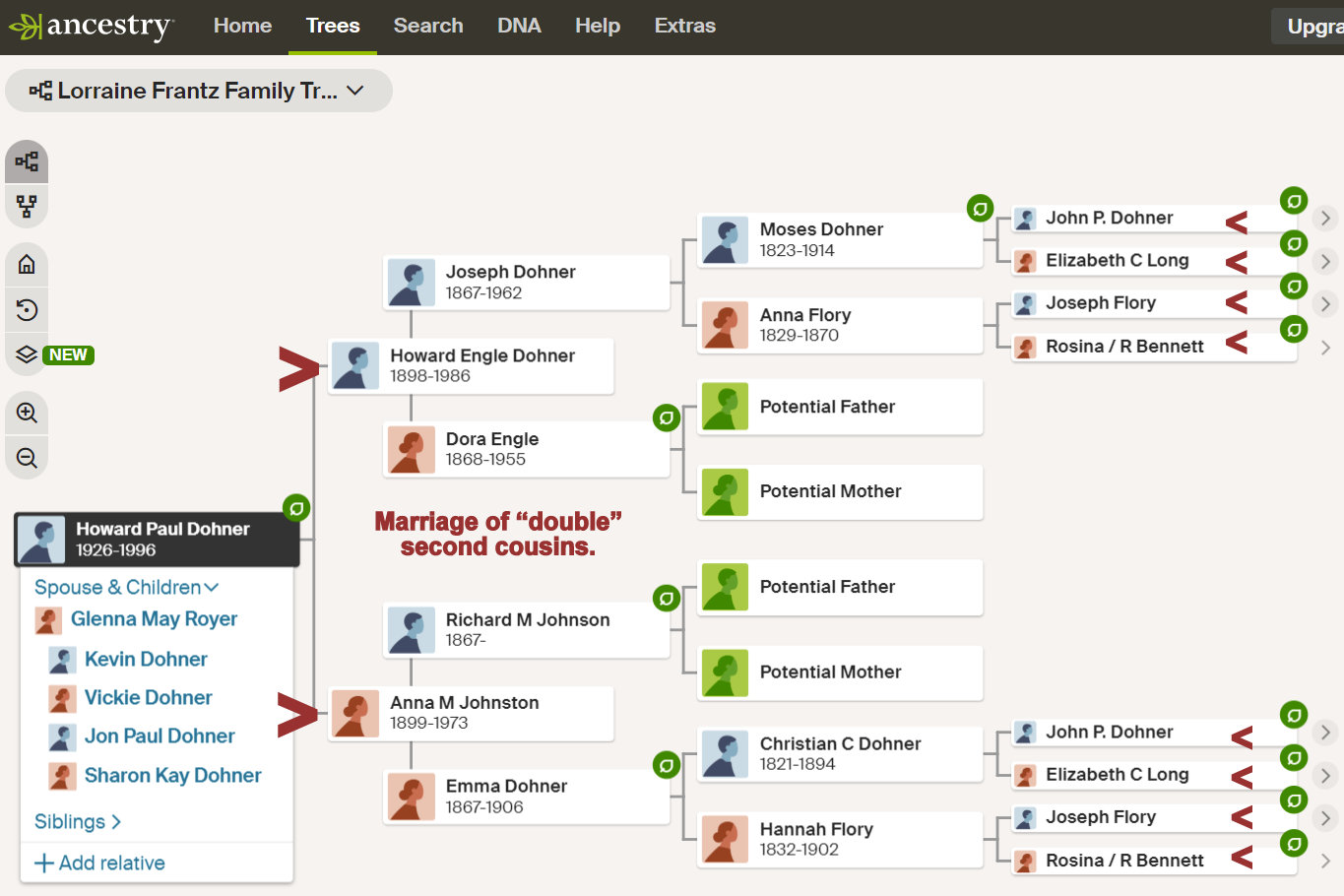The height and width of the screenshot is (896, 1344).
Task: Select the green Potential Father card under Dora Engle
Action: click(x=840, y=407)
